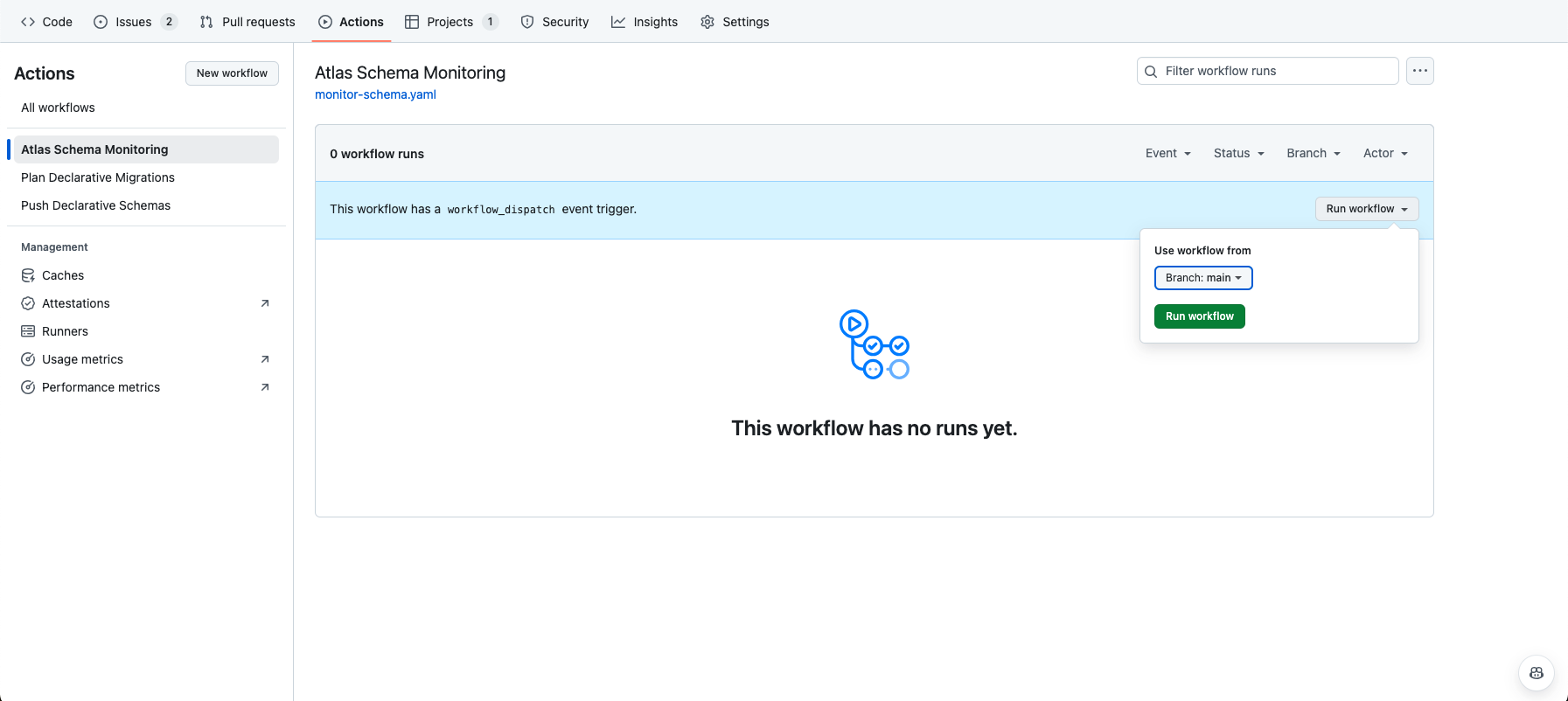
Task: Click the Actions play icon
Action: pos(325,22)
